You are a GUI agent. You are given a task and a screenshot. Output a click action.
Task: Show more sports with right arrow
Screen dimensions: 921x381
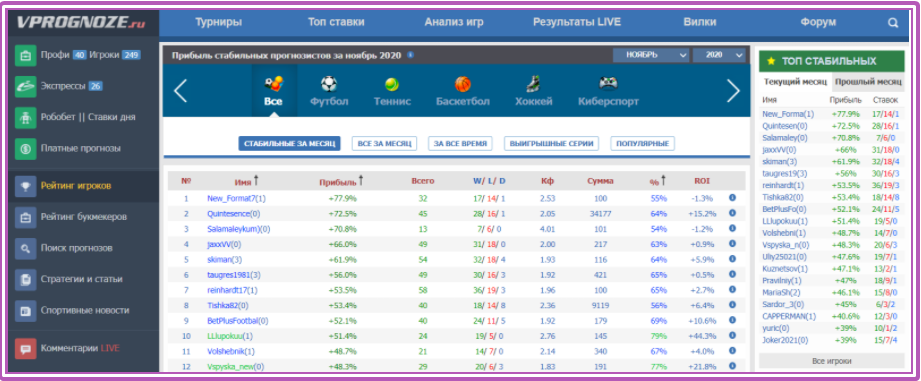point(733,91)
